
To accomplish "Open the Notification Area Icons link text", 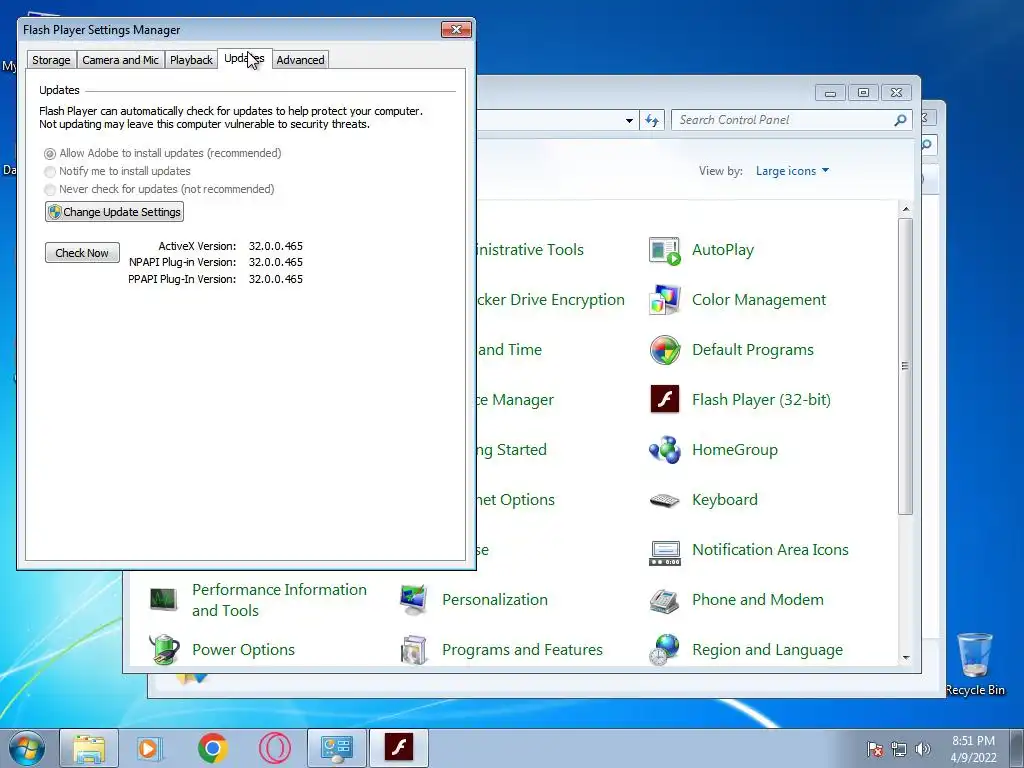I will [x=770, y=551].
